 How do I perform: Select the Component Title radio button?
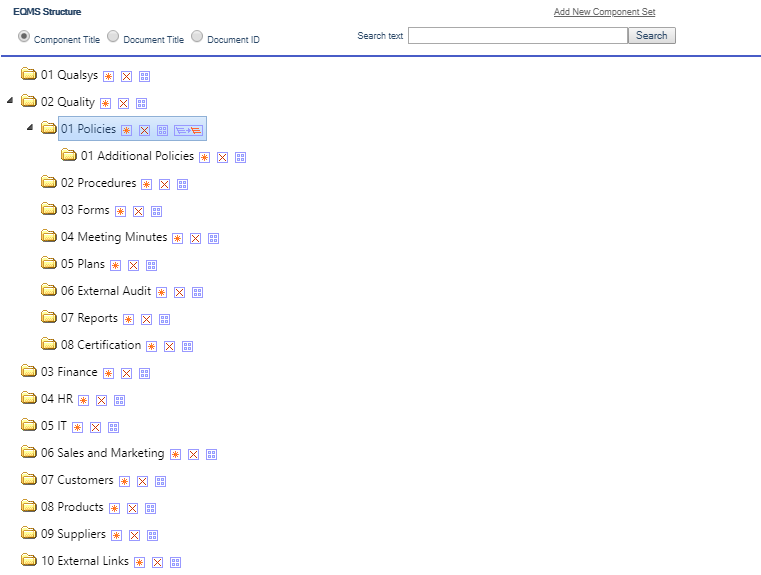[24, 36]
